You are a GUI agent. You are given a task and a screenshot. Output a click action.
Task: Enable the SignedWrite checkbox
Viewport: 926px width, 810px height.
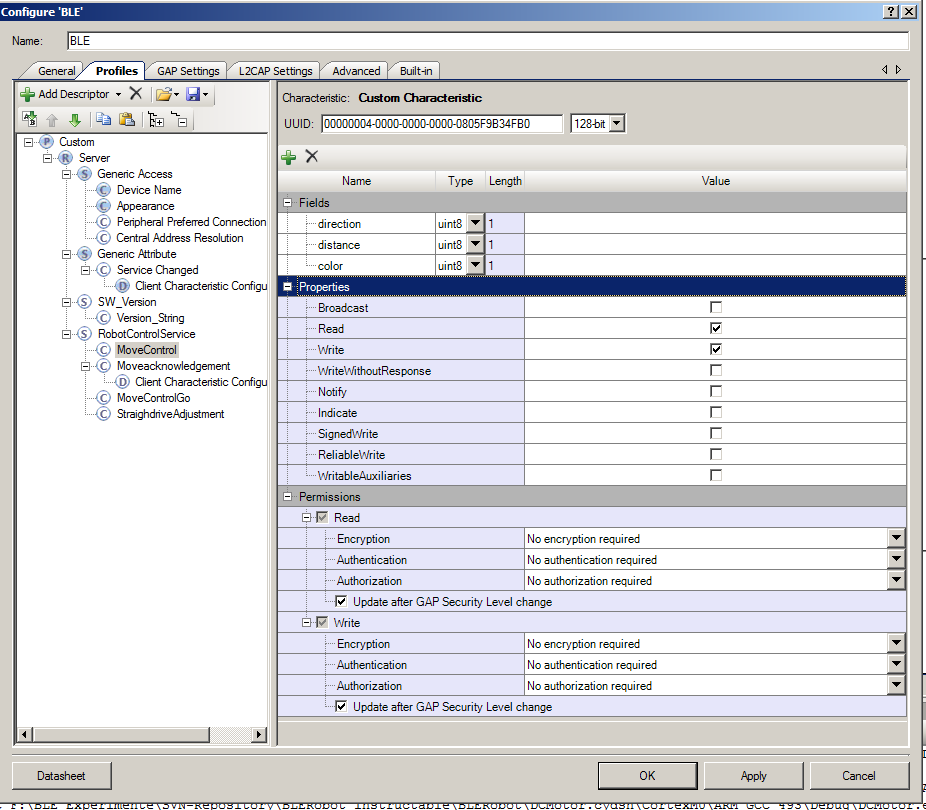(716, 433)
